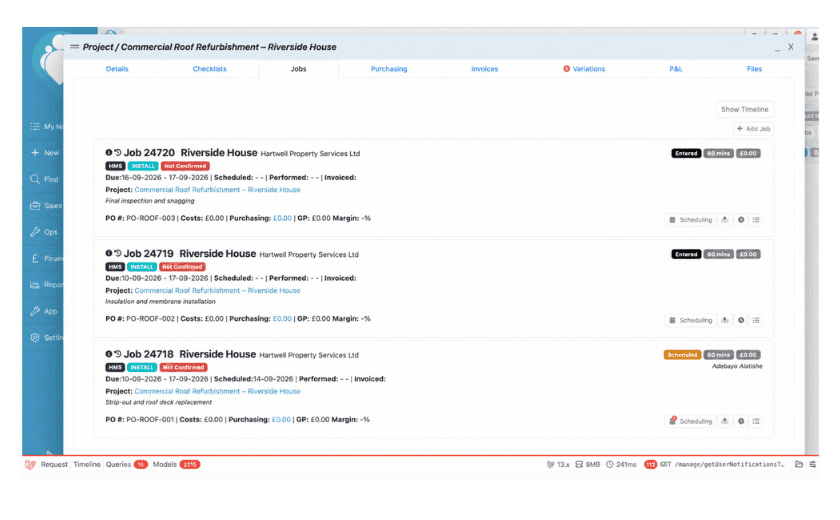Open the Purchasing tab
The image size is (840, 520).
click(x=389, y=69)
